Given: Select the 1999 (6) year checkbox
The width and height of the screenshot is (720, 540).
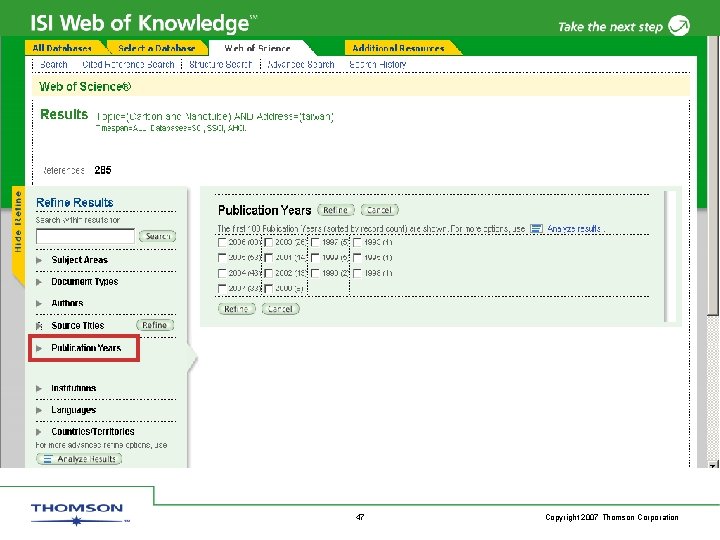Looking at the screenshot, I should pyautogui.click(x=315, y=258).
